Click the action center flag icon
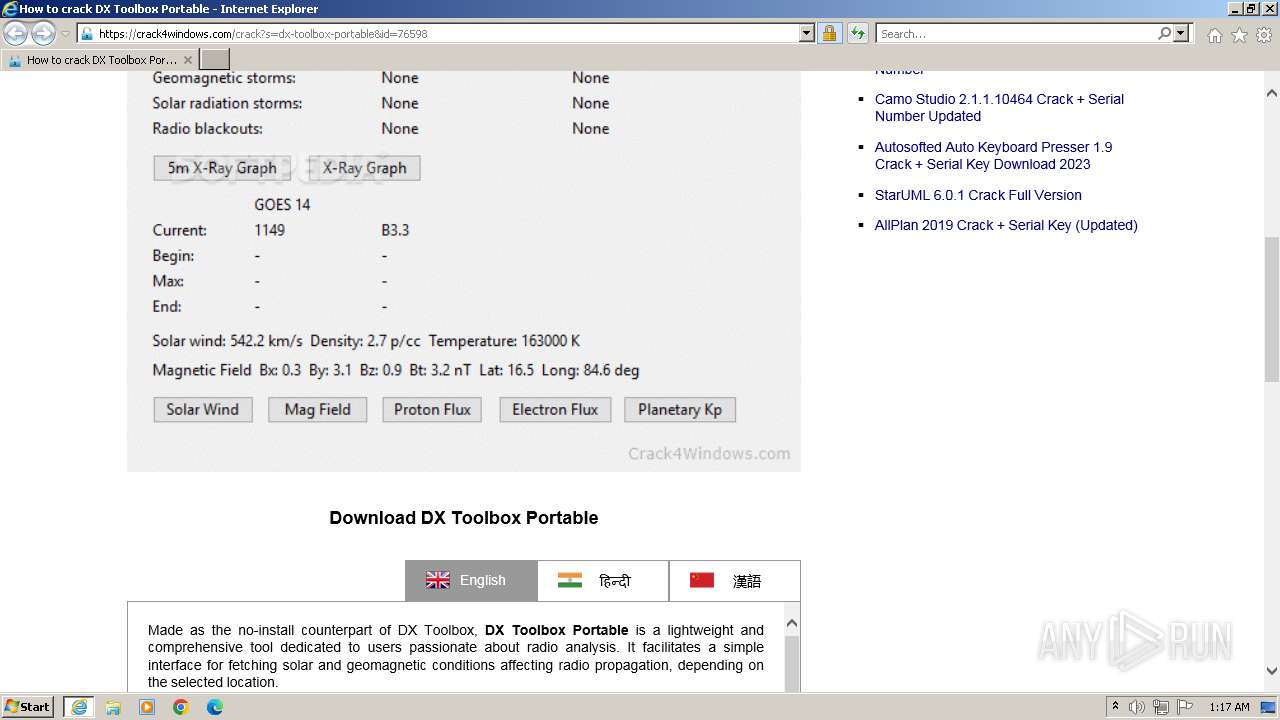The image size is (1280, 720). click(1184, 707)
